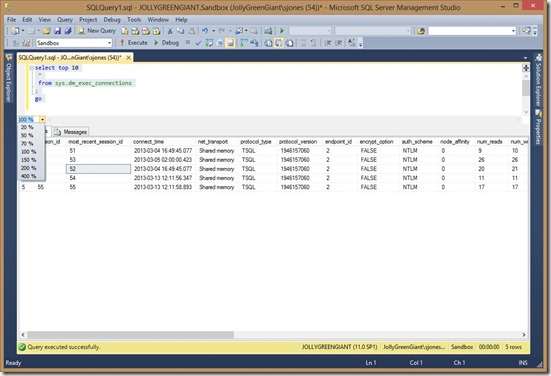
Task: Click the Query Options icon
Action: coord(220,43)
